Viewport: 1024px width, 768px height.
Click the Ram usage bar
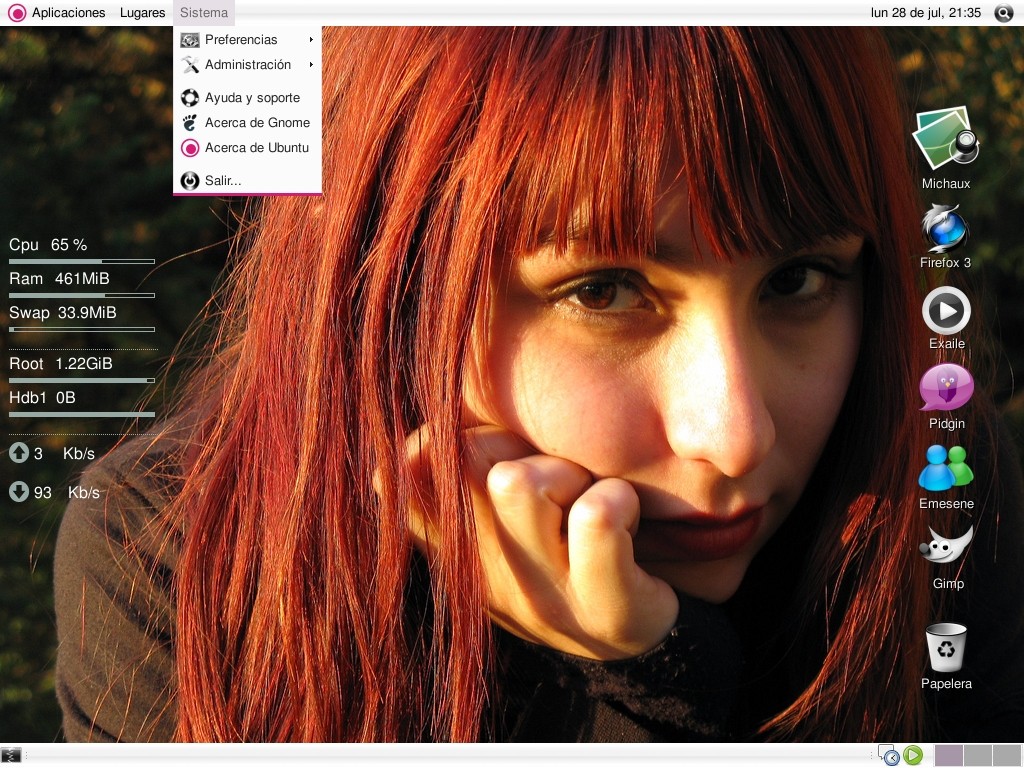(x=82, y=295)
